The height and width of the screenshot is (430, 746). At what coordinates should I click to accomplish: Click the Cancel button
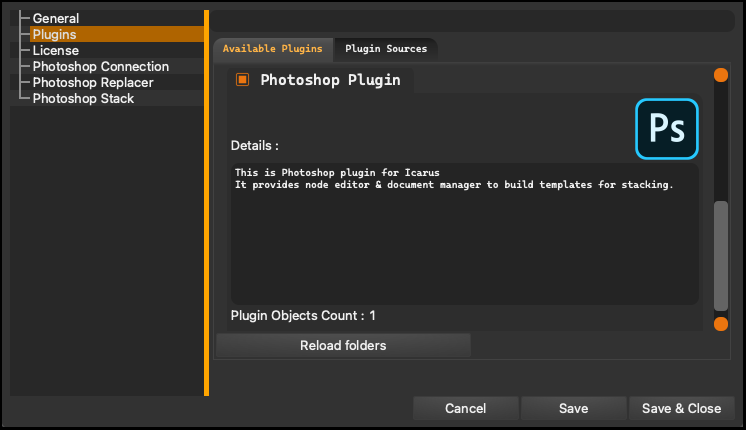pyautogui.click(x=465, y=408)
